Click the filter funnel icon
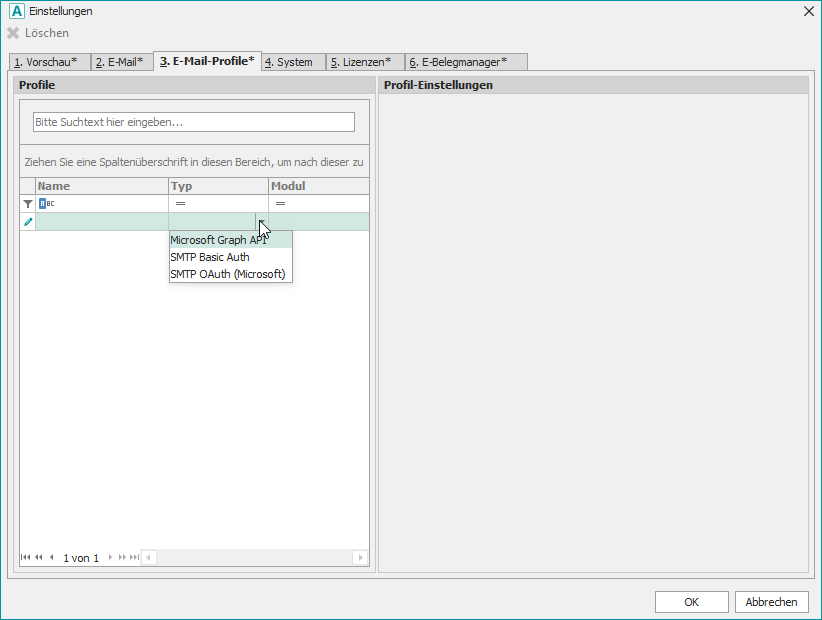This screenshot has width=822, height=620. point(28,204)
